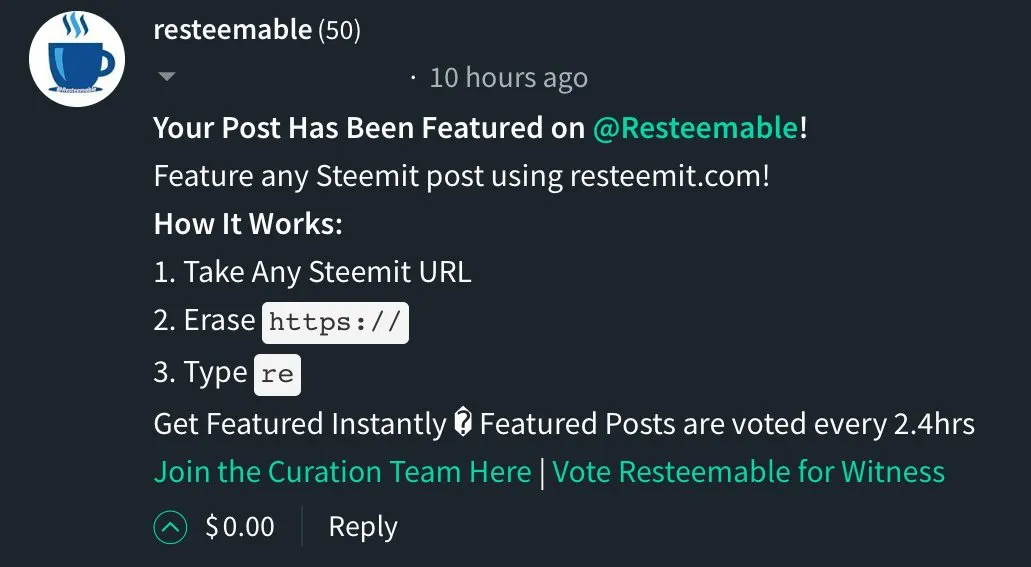Show payout details for $0.00

240,527
